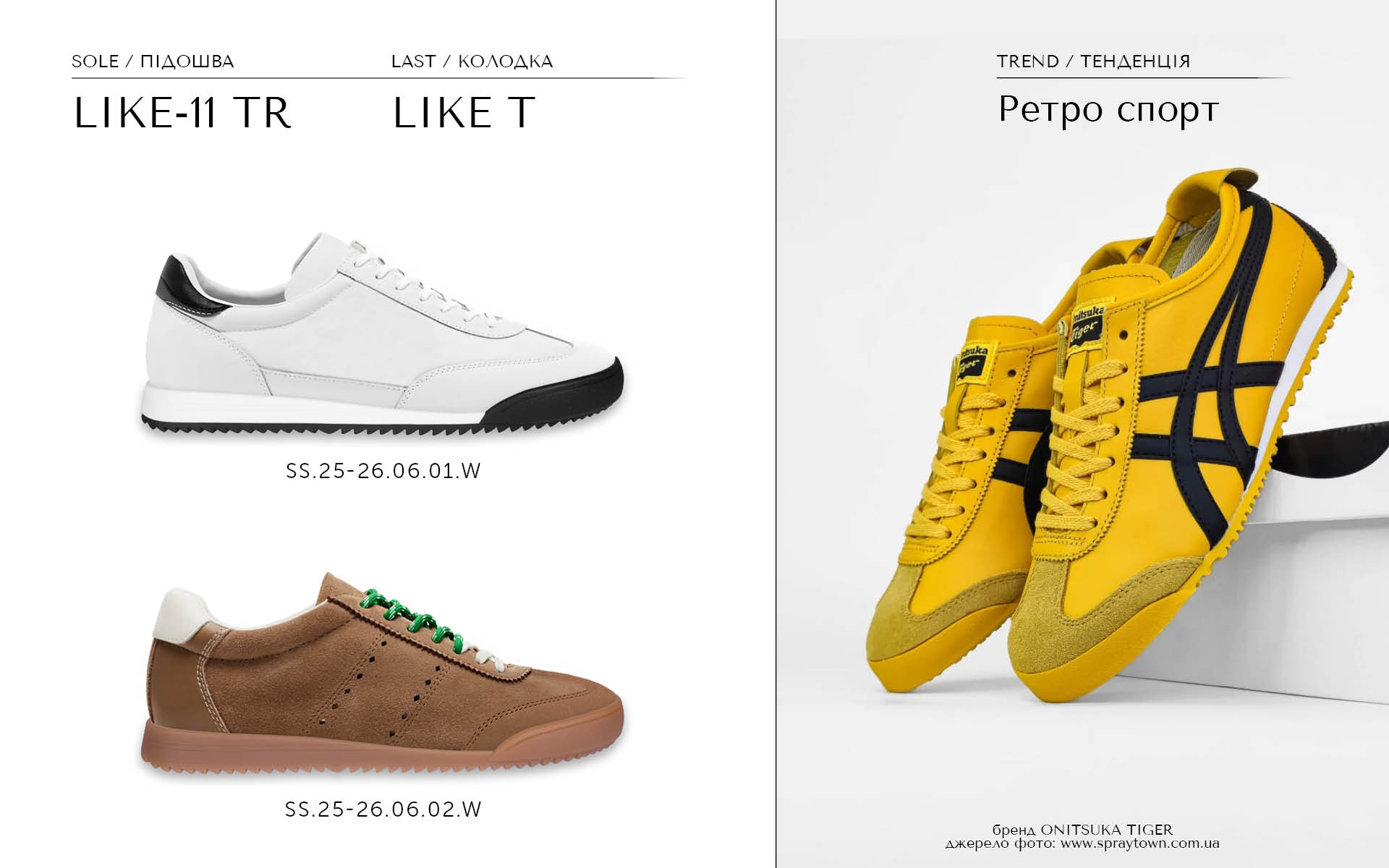Click the SOLE / ПІДОШВА label
The height and width of the screenshot is (868, 1389).
(x=153, y=61)
